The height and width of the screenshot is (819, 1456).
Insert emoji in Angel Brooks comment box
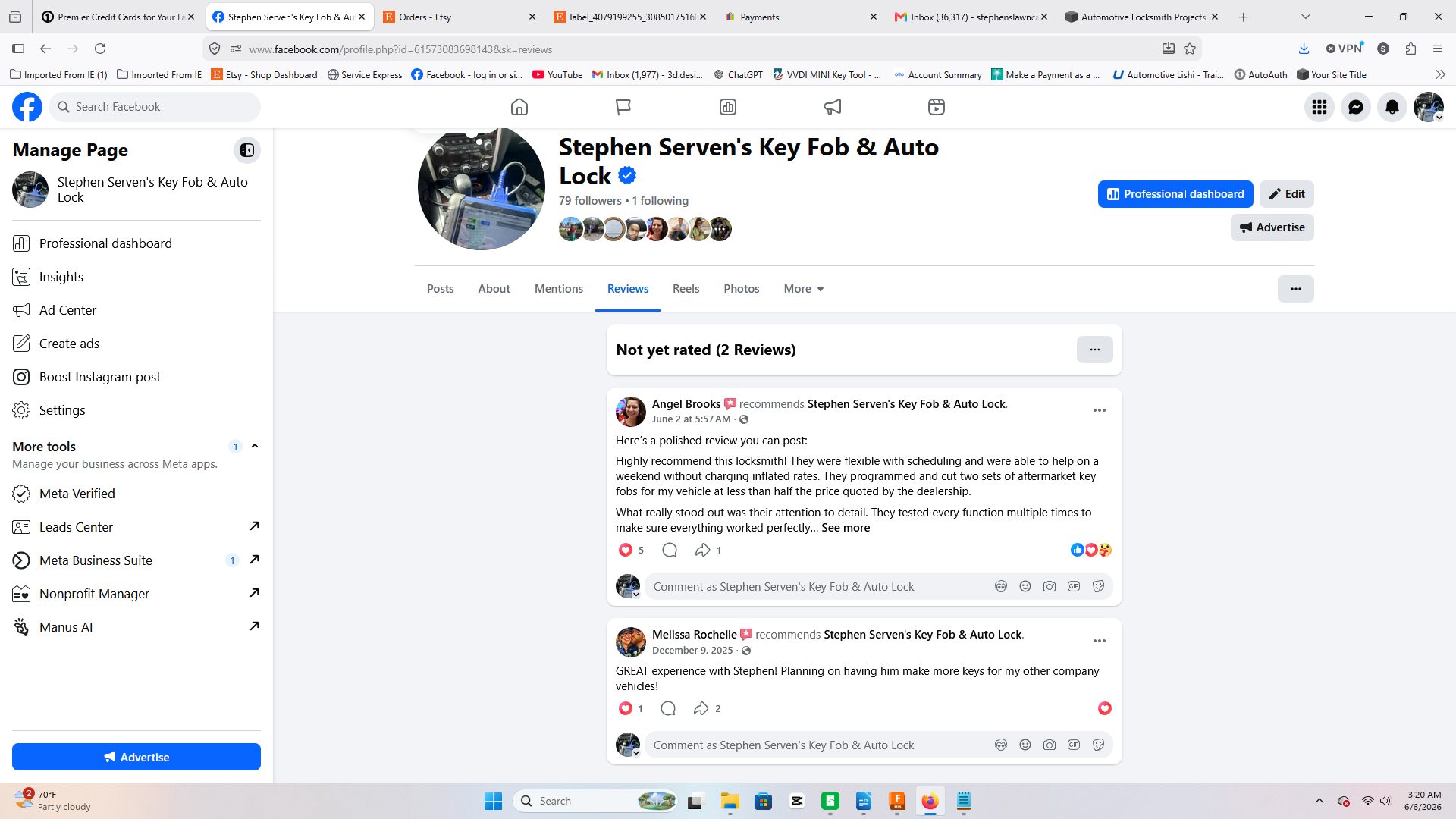coord(1025,586)
